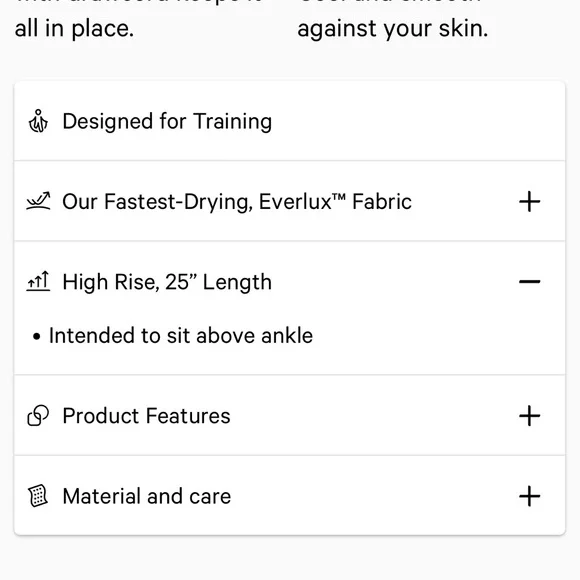Image resolution: width=580 pixels, height=580 pixels.
Task: Open the Product Features heading text
Action: point(146,416)
